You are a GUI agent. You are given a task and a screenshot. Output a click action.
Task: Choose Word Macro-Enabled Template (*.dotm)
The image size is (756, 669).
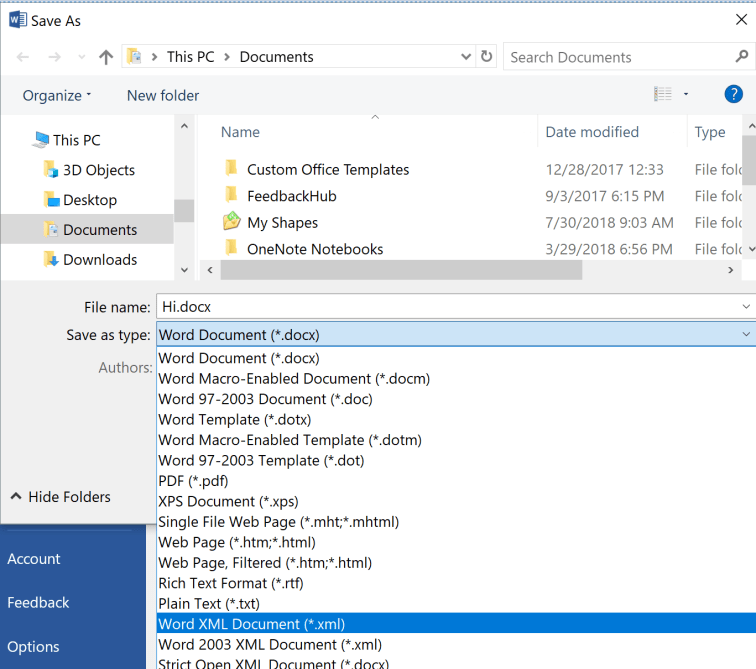[x=456, y=440]
